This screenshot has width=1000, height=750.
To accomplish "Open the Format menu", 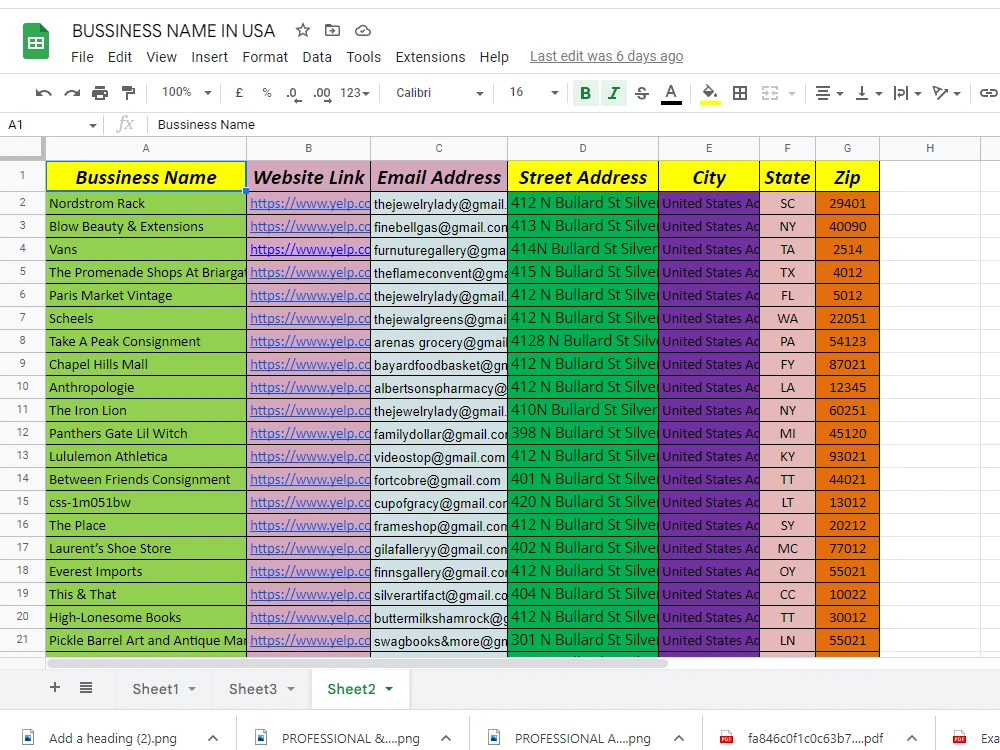I will click(x=265, y=57).
